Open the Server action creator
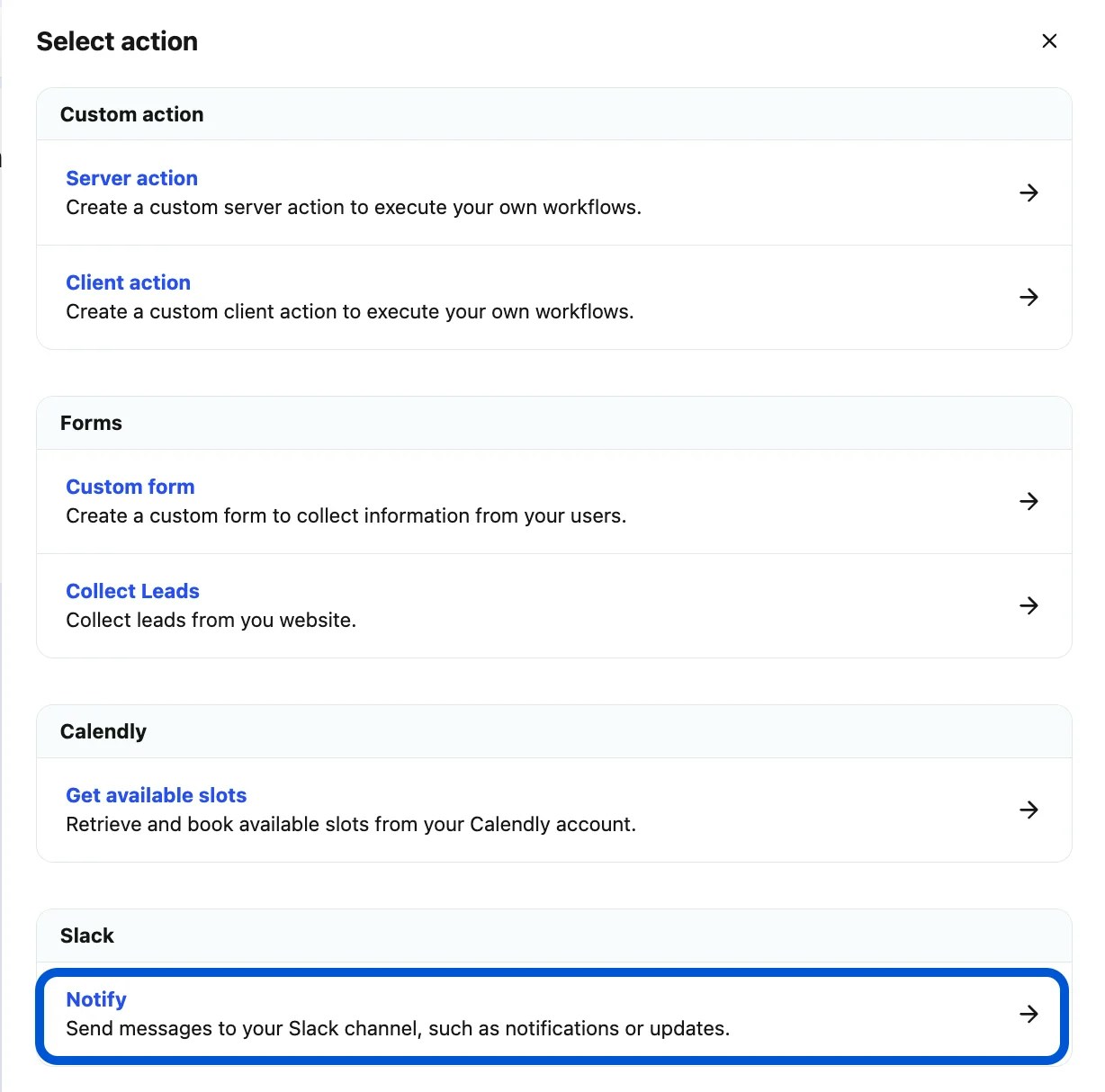 click(x=131, y=178)
